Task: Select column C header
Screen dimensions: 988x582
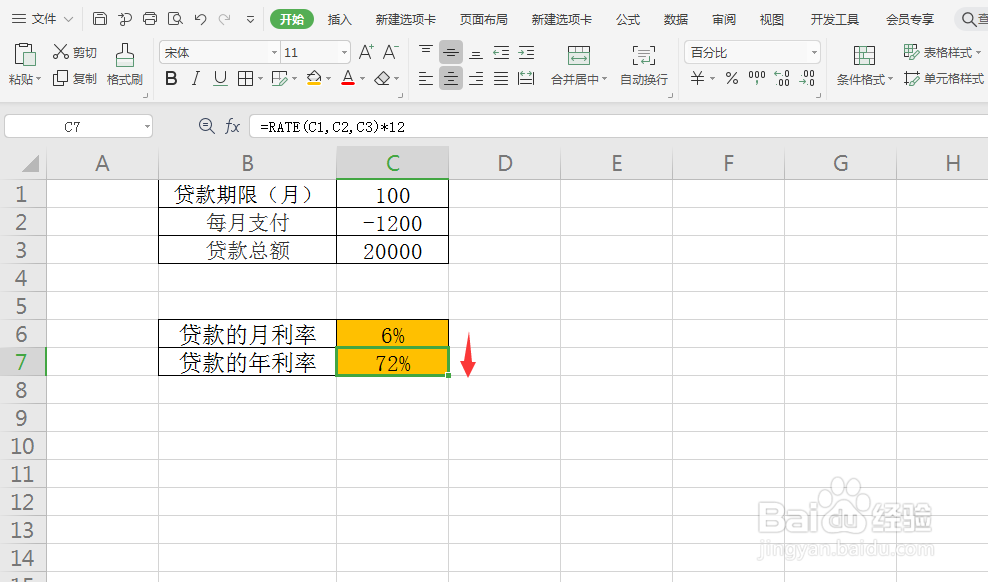Action: click(x=393, y=163)
